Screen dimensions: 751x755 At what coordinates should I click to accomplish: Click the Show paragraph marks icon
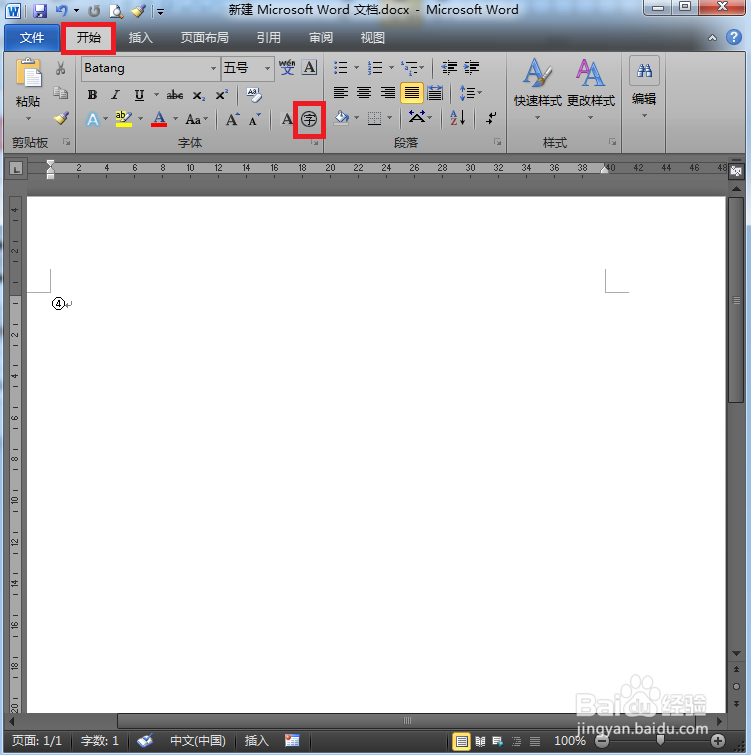tap(491, 117)
